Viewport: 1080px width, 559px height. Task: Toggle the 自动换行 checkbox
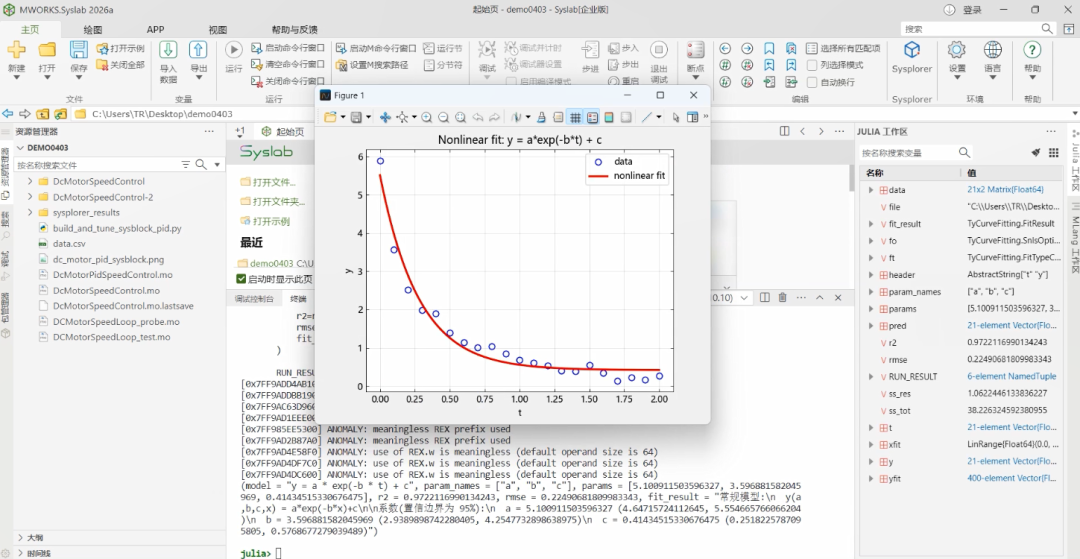click(x=811, y=82)
